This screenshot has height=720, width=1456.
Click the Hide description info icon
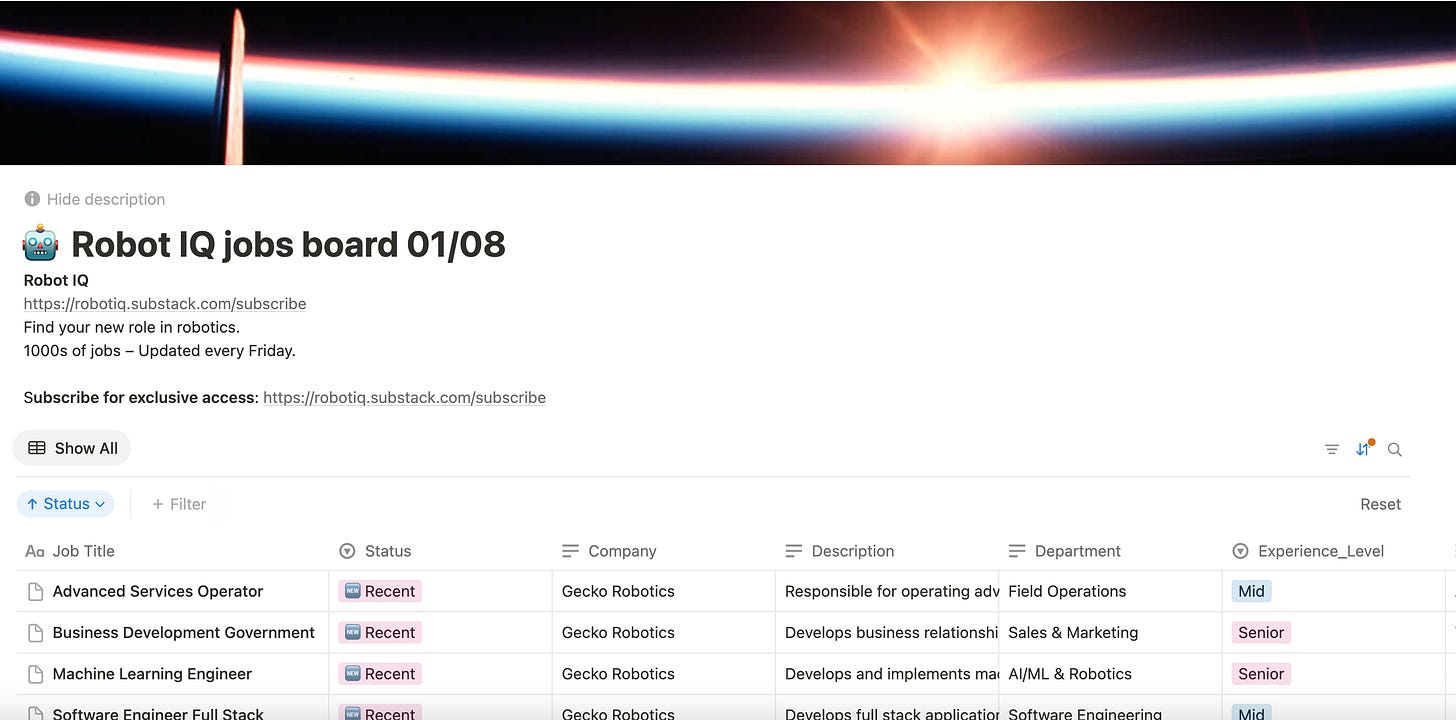[32, 199]
